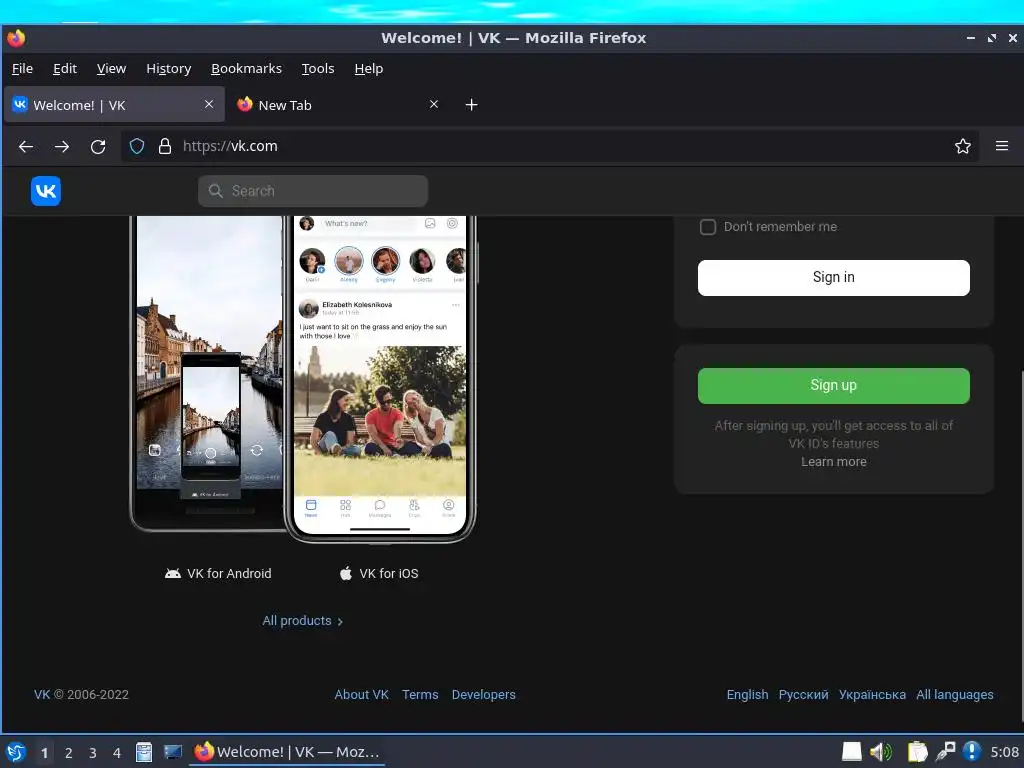The image size is (1024, 768).
Task: Close the Welcome! | VK tab
Action: (209, 104)
